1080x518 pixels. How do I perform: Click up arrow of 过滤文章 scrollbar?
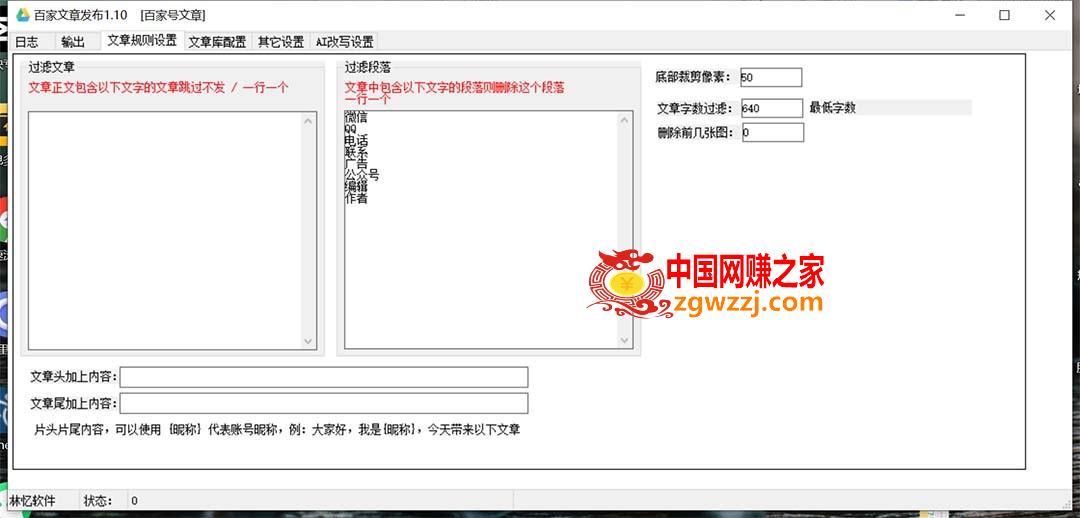click(309, 121)
